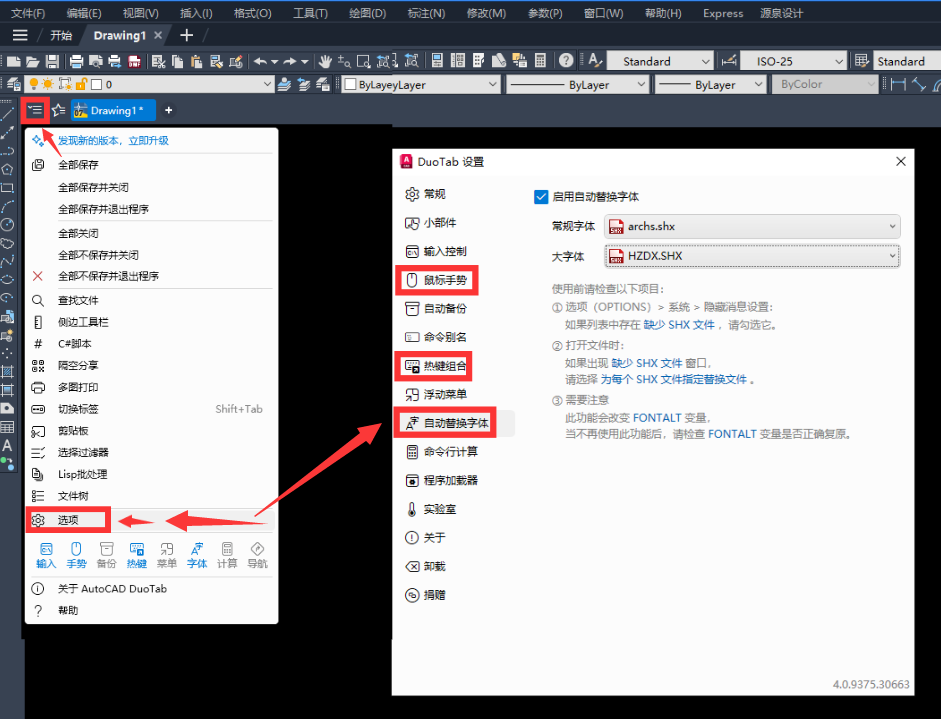Click the 计算 calculator quick toggle
Image resolution: width=941 pixels, height=719 pixels.
point(227,555)
